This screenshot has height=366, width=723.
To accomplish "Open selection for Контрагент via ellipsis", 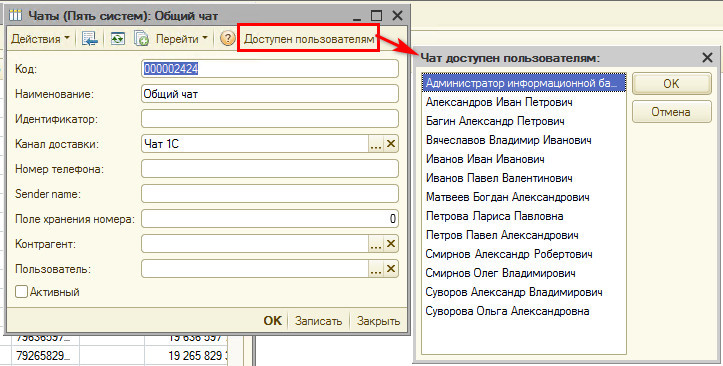I will [375, 244].
